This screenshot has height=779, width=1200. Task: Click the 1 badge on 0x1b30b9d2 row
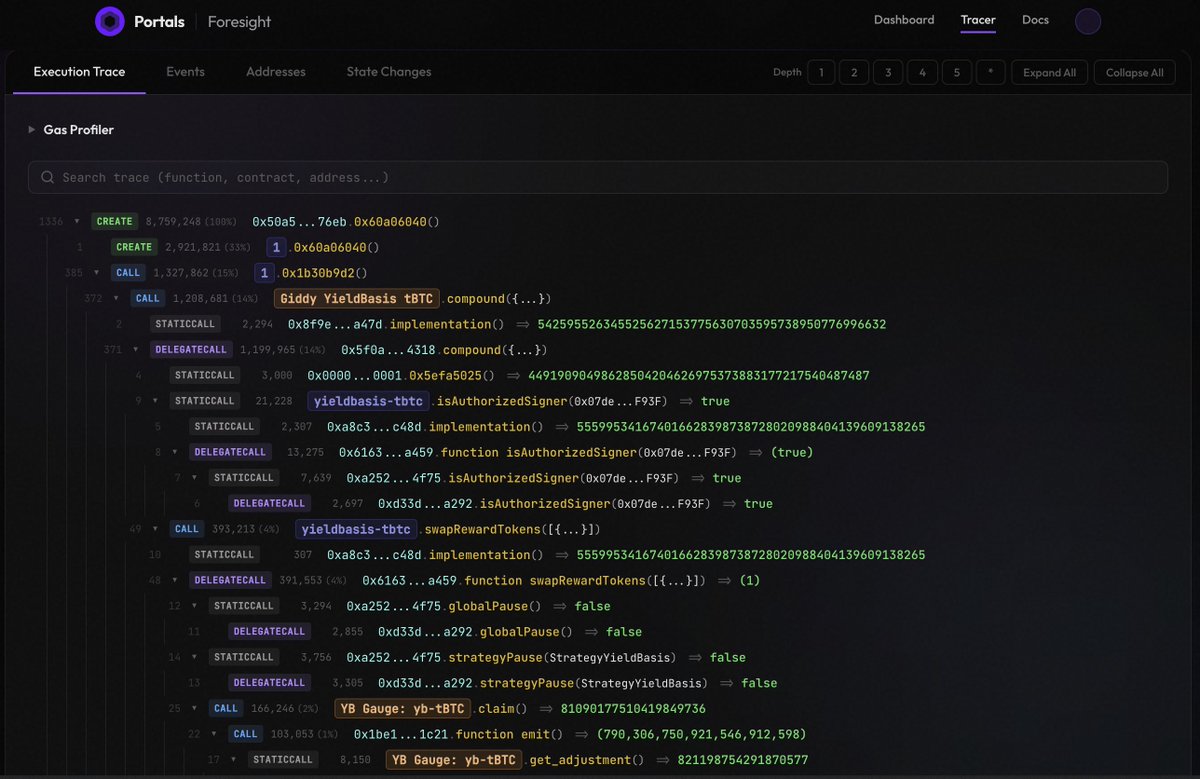pos(264,273)
